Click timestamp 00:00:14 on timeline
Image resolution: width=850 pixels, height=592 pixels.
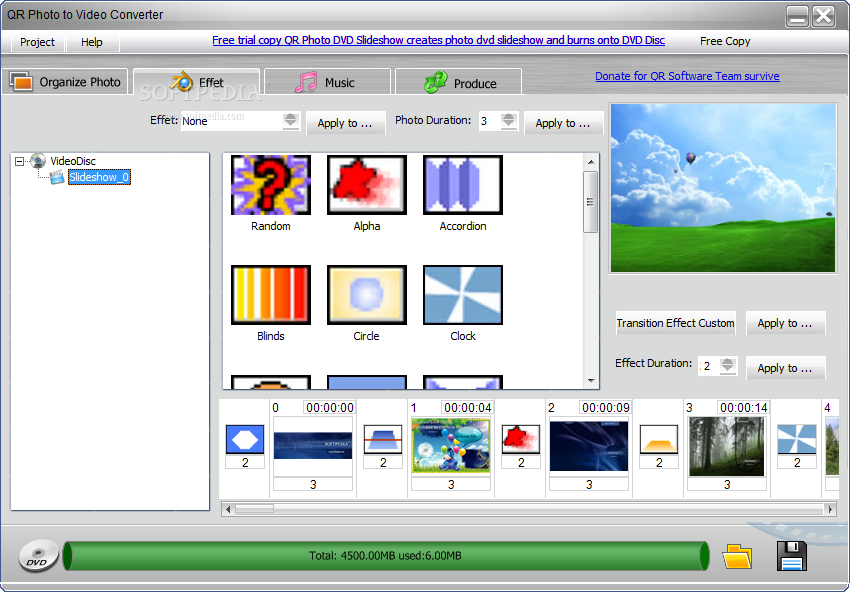tap(744, 408)
